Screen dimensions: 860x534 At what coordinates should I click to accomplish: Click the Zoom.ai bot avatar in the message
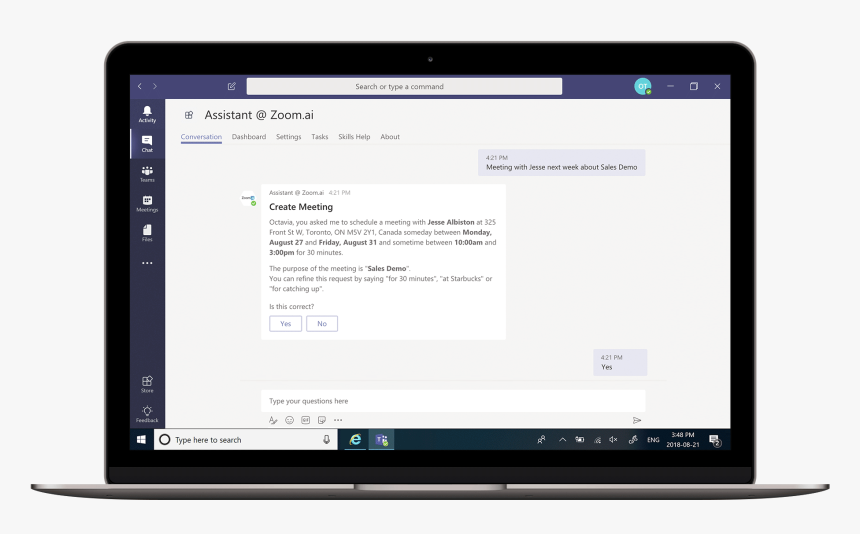248,198
